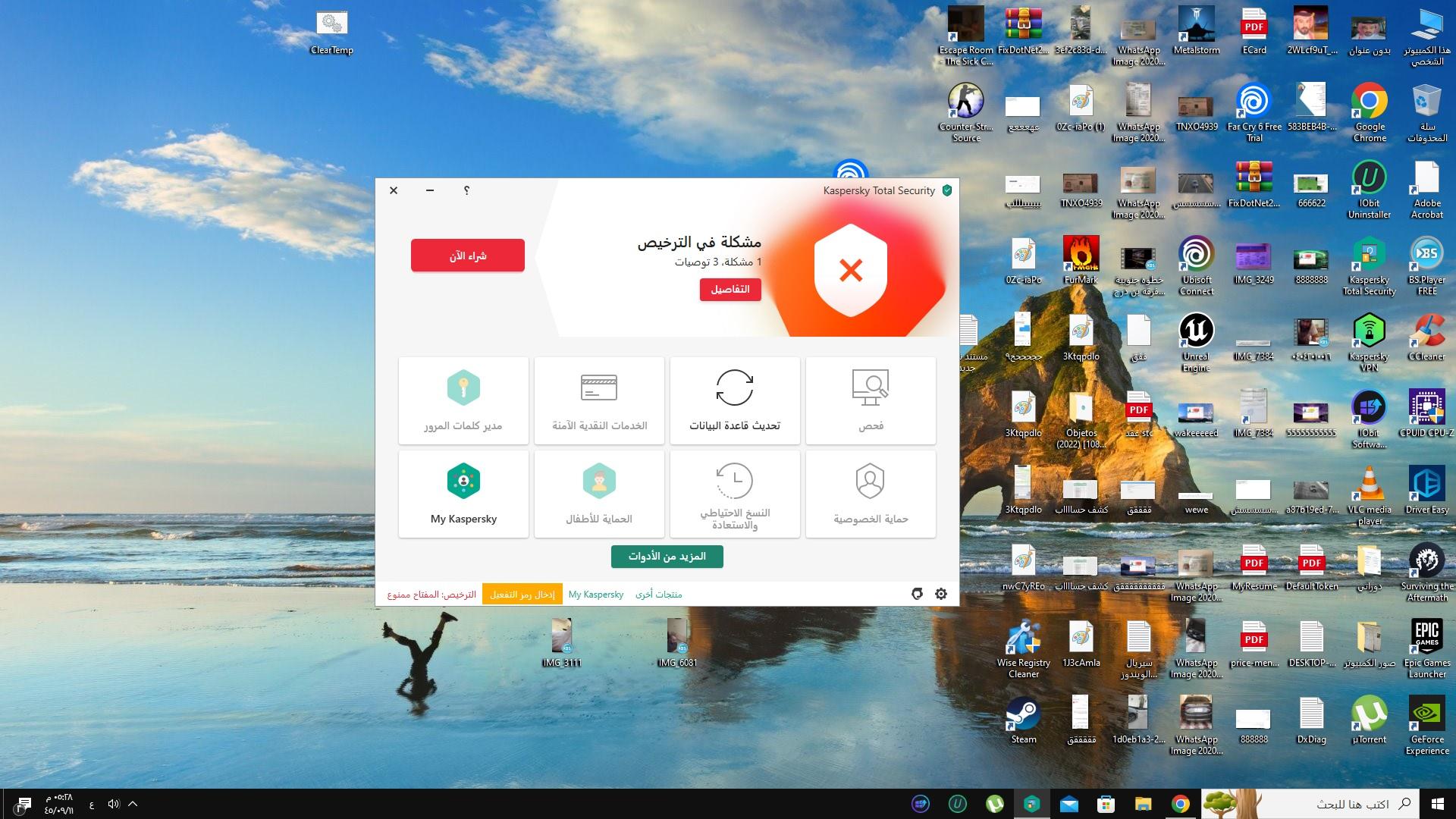Screen dimensions: 1456x819
Task: Select the Far Cry 6 Free Trial icon
Action: (1254, 112)
